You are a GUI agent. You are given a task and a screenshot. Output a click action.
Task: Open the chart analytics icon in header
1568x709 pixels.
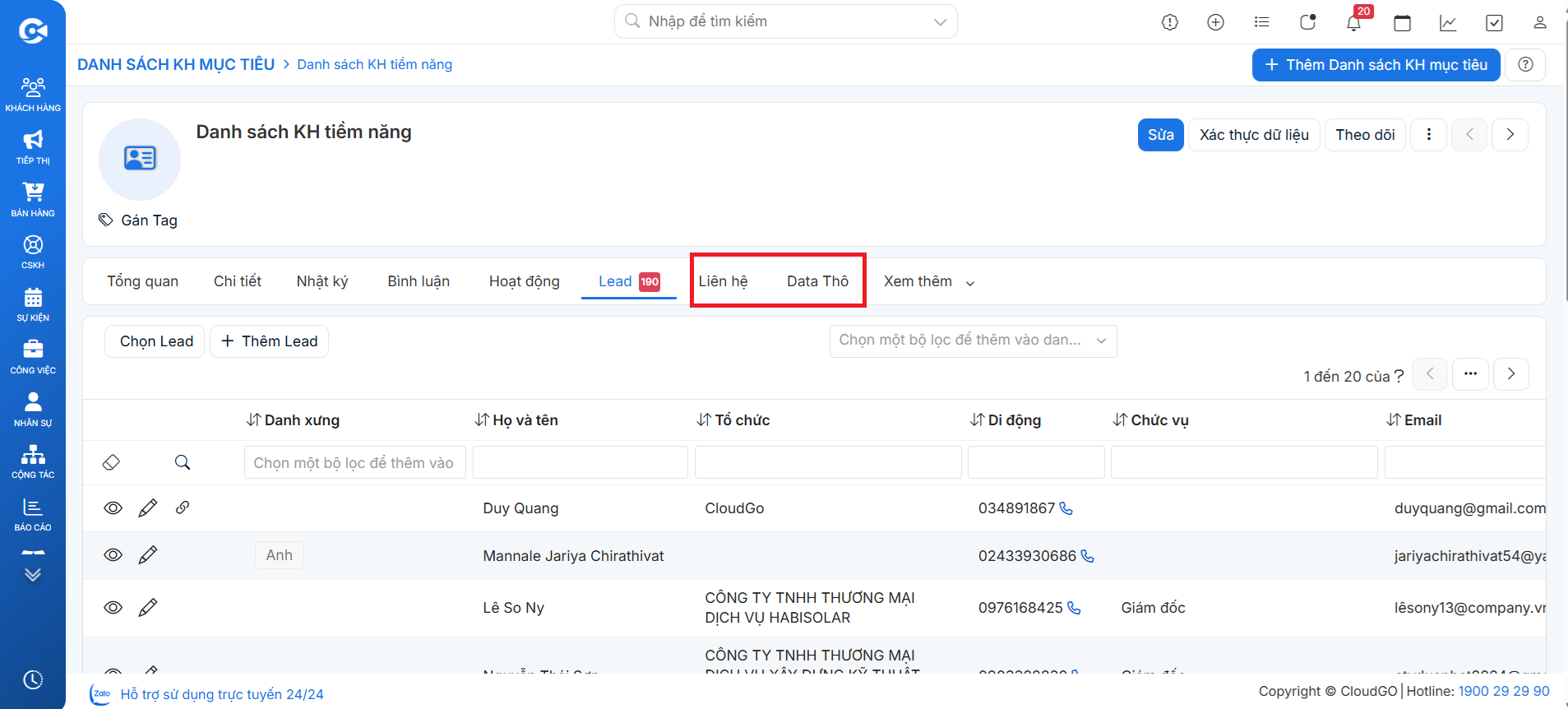[1449, 23]
